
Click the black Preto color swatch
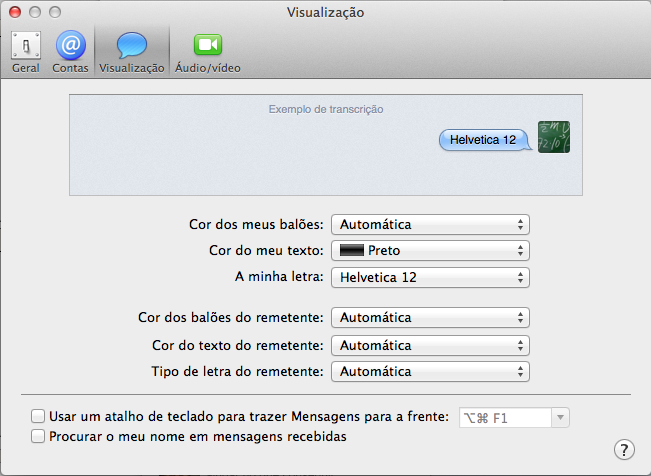[352, 250]
